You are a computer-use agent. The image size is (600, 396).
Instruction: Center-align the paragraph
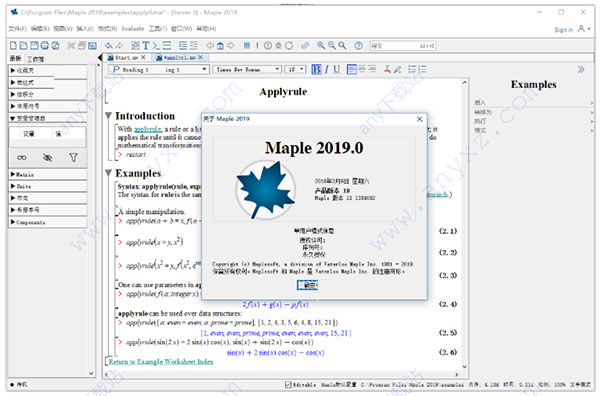tap(362, 69)
